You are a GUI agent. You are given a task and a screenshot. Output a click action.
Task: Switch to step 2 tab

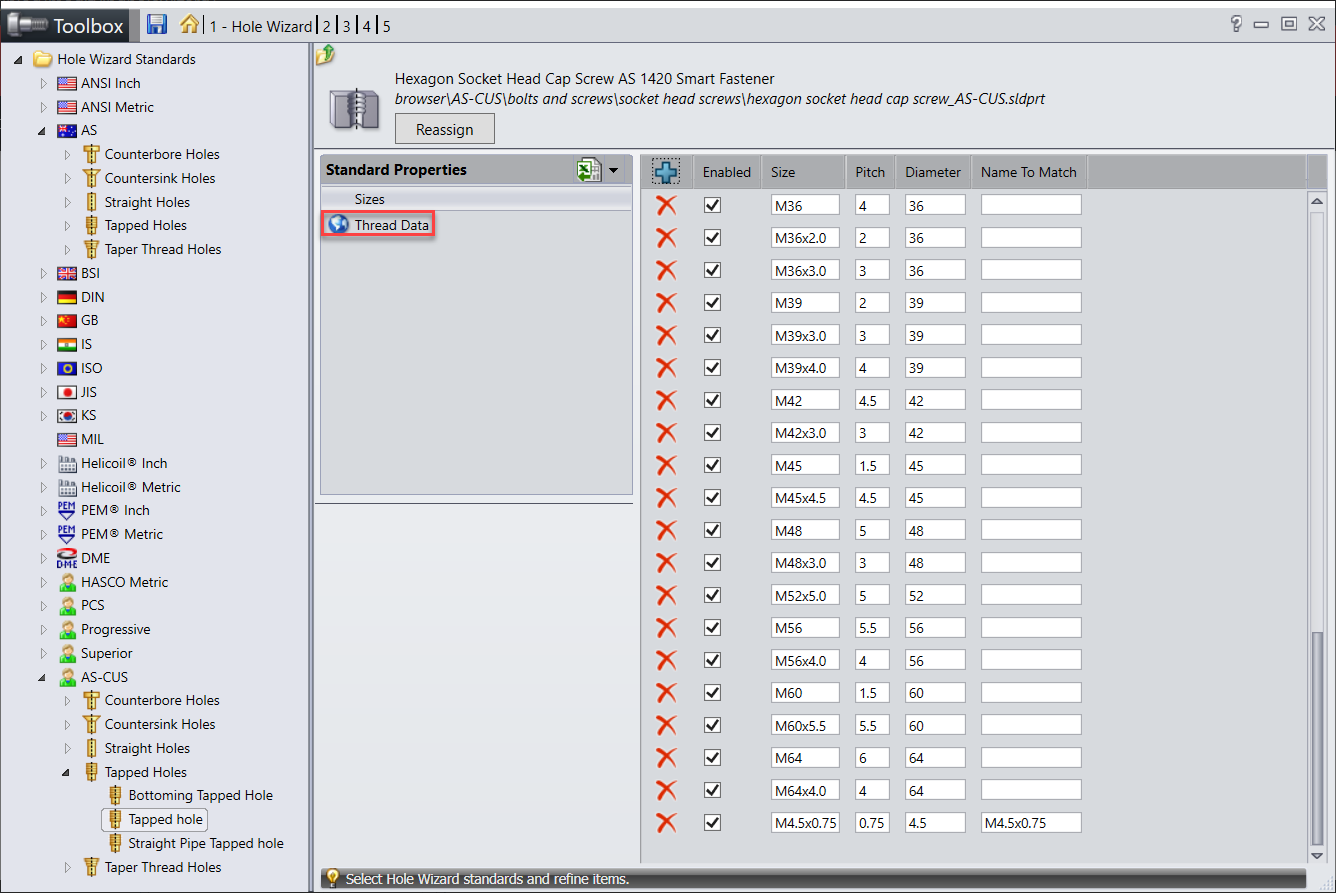coord(326,26)
